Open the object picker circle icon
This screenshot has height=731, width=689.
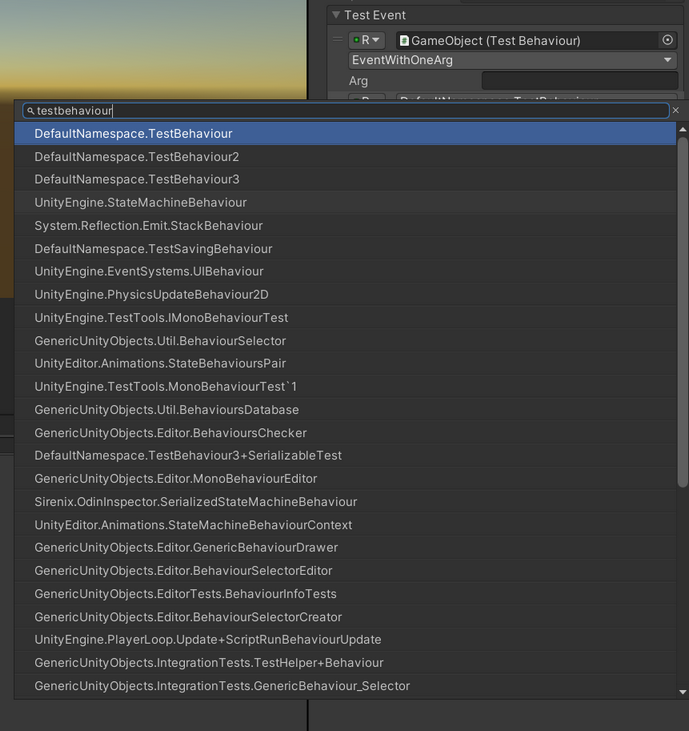[668, 41]
